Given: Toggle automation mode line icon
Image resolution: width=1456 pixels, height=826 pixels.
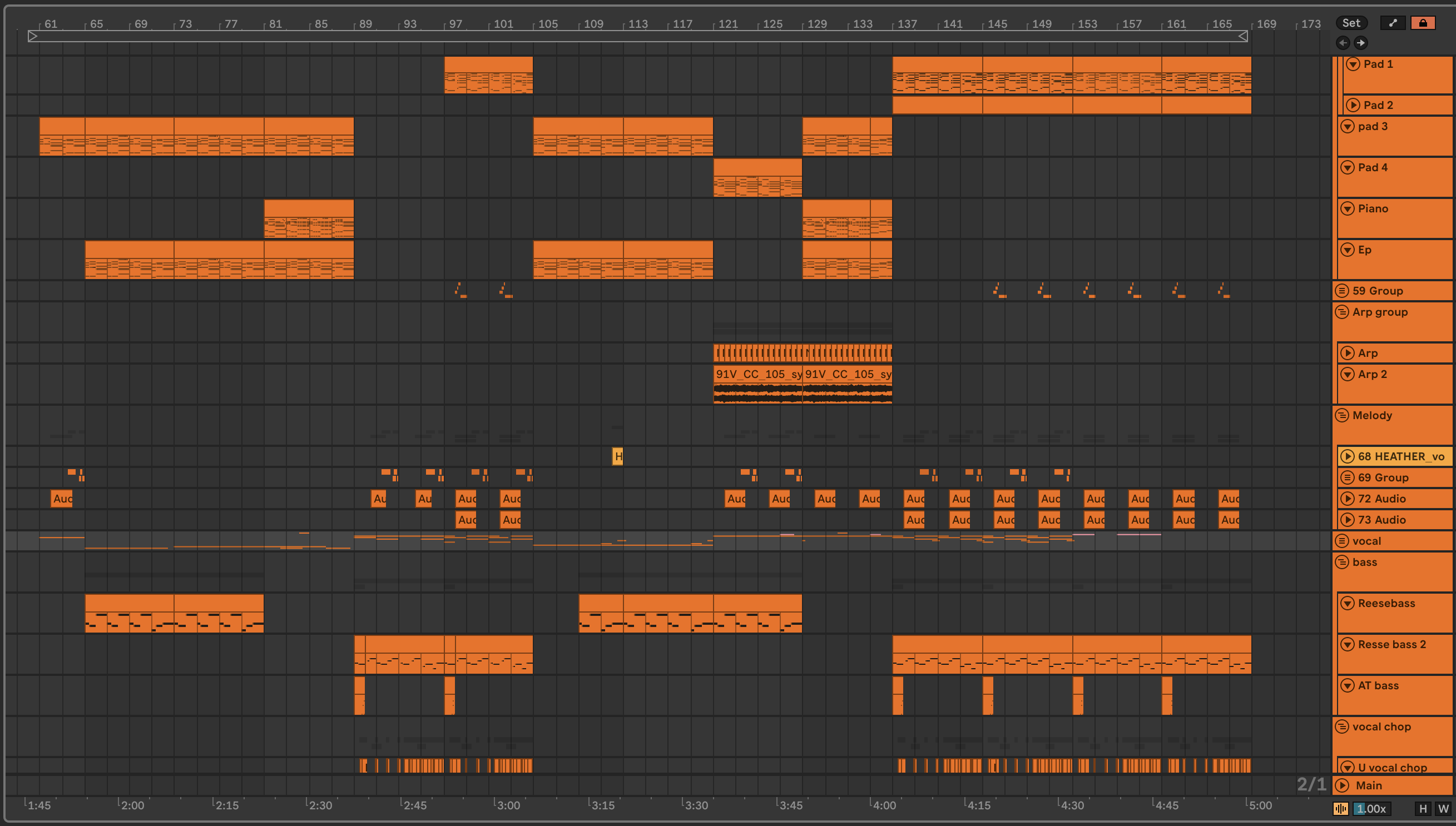Looking at the screenshot, I should pyautogui.click(x=1393, y=23).
